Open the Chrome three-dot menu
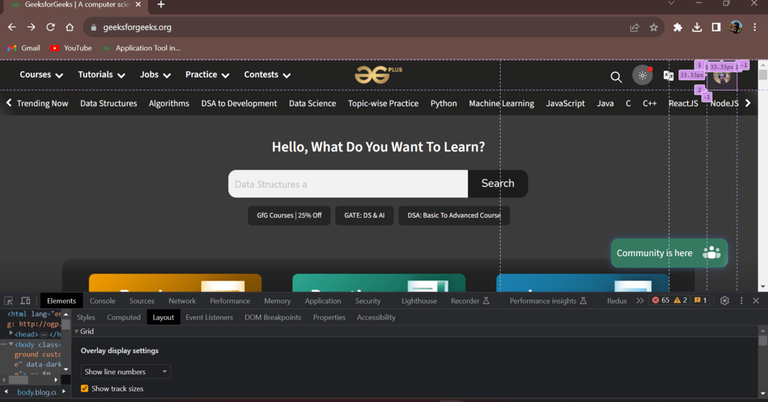The height and width of the screenshot is (402, 768). point(755,27)
